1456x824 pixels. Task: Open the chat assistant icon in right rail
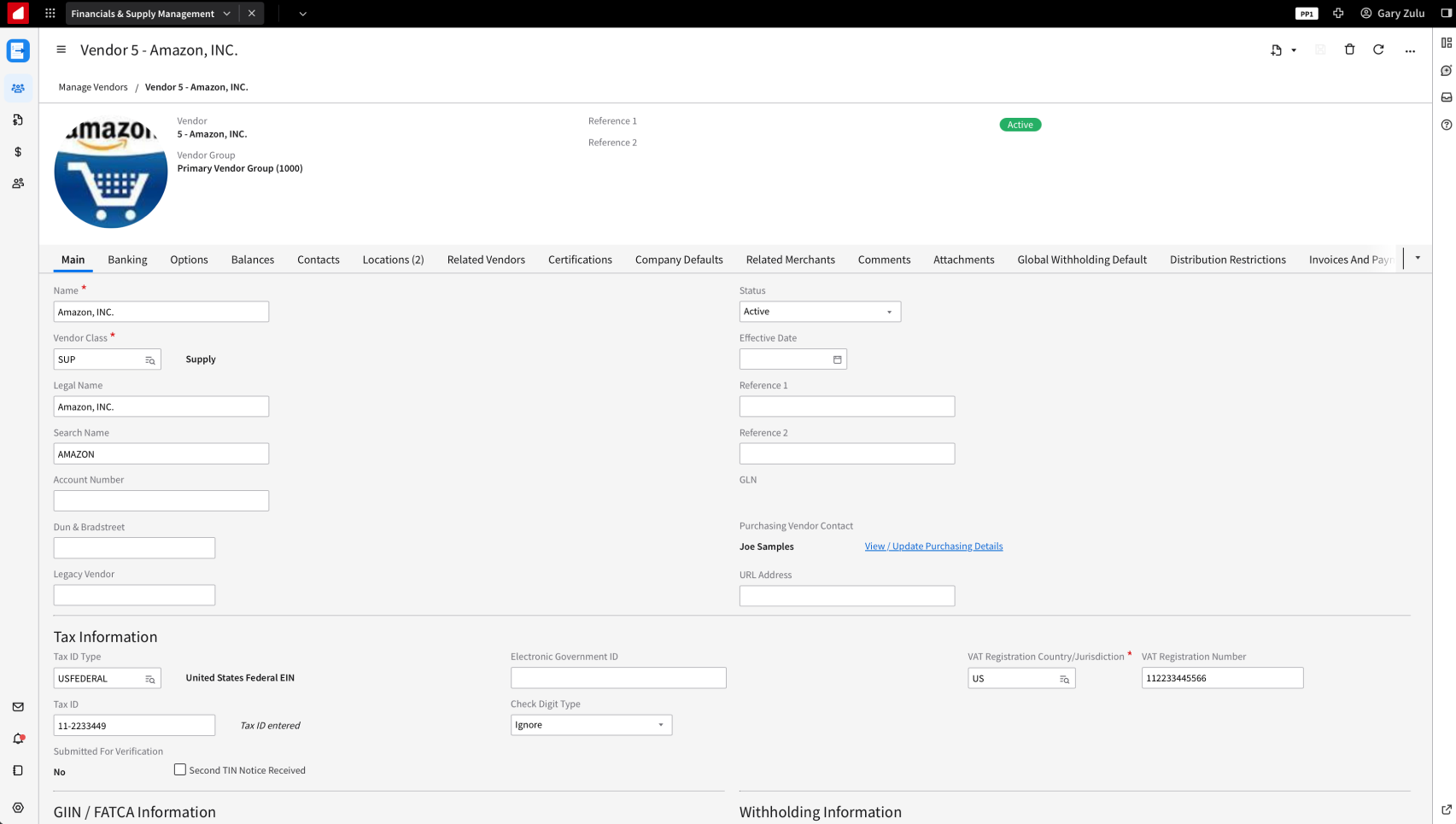1447,70
